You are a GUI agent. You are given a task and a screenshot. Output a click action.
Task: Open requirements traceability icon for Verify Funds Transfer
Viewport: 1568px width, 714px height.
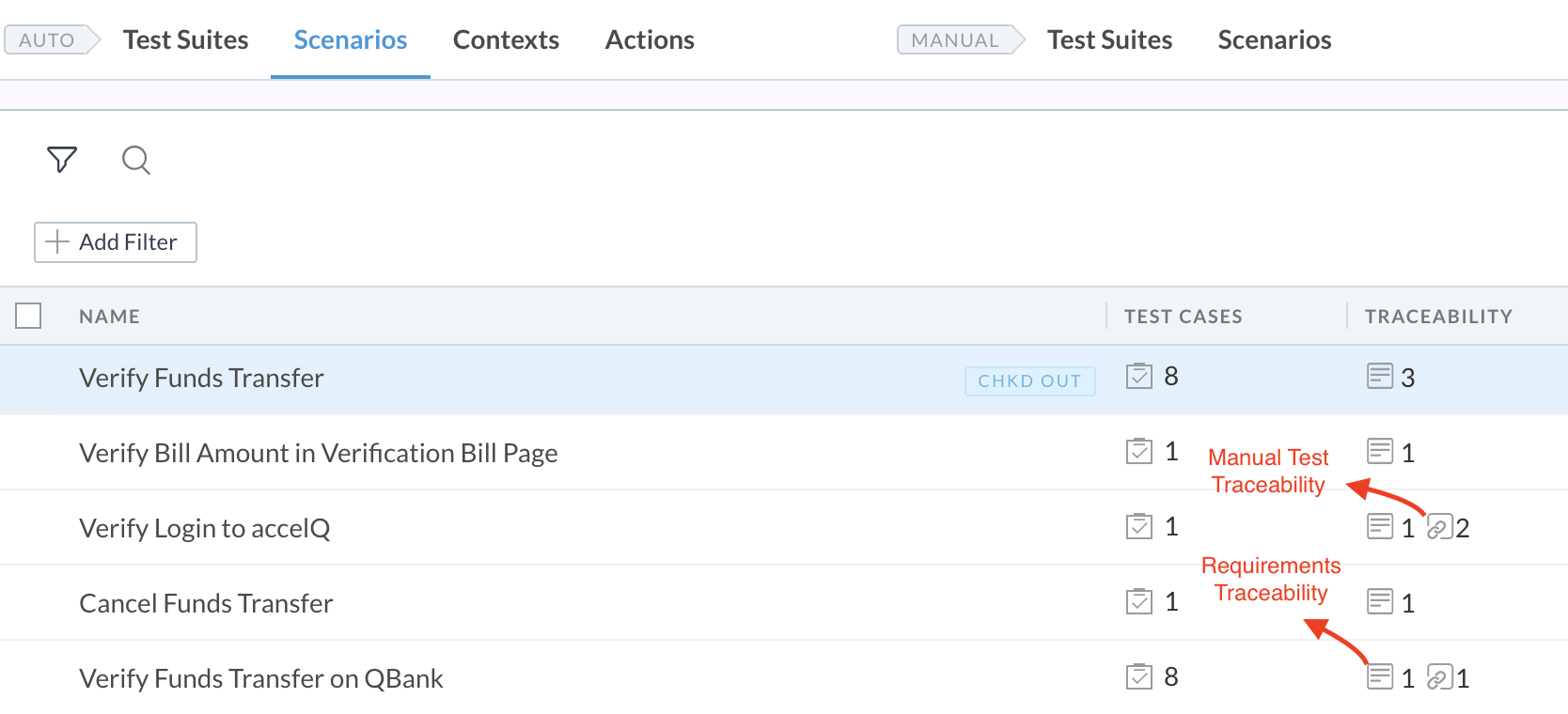coord(1380,376)
